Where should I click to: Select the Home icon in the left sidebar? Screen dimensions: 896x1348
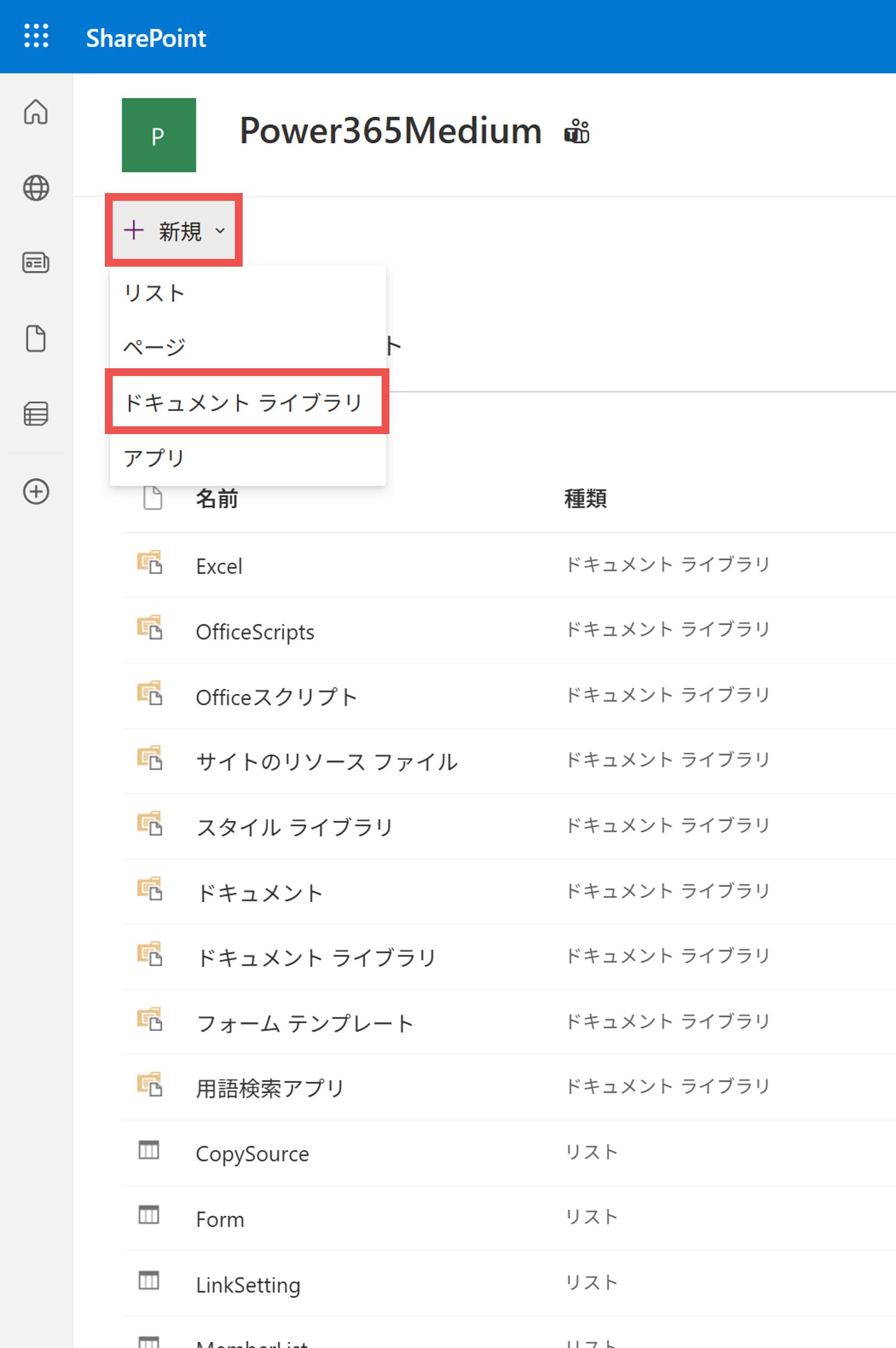(36, 113)
